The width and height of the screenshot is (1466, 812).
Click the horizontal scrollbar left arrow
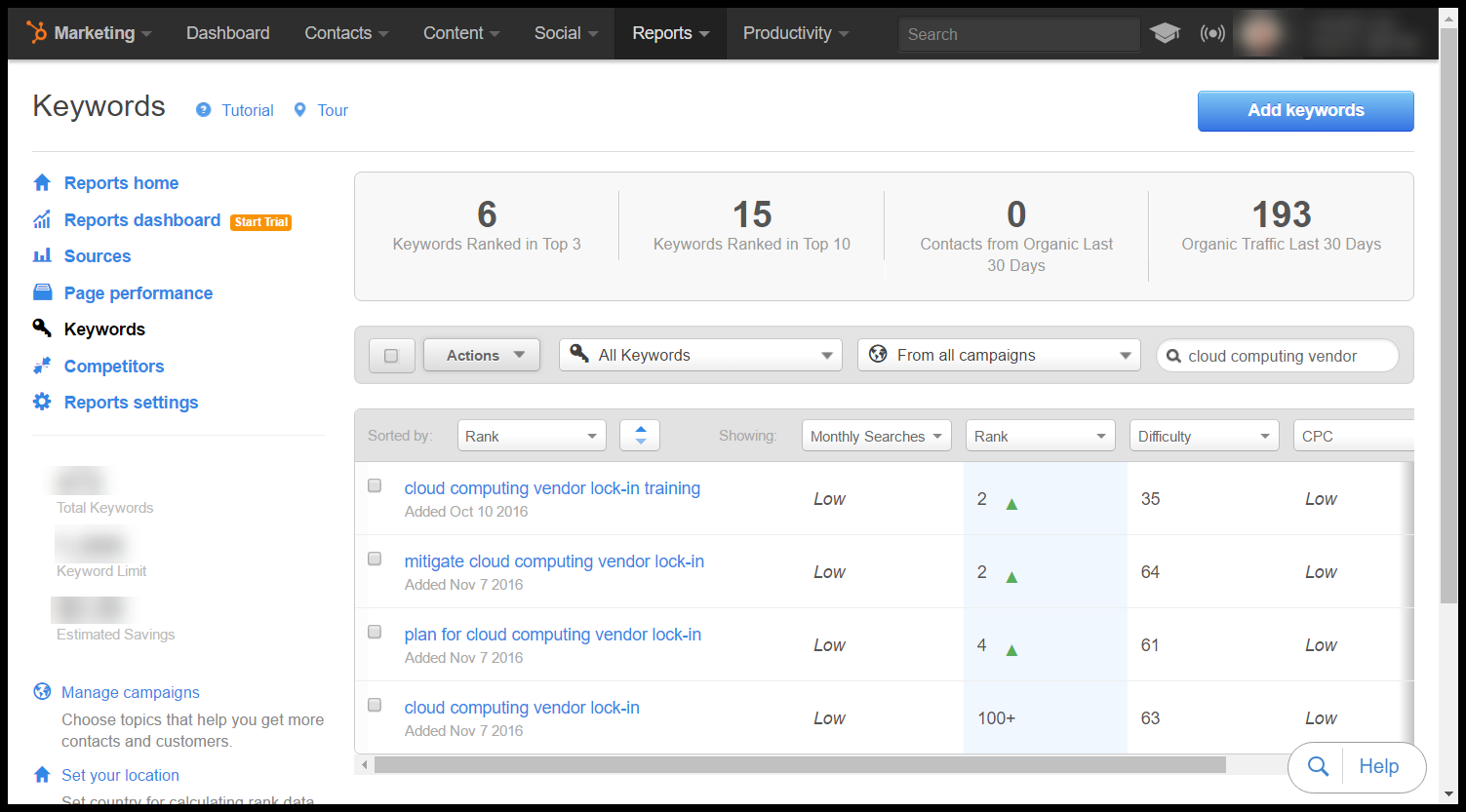pyautogui.click(x=365, y=765)
